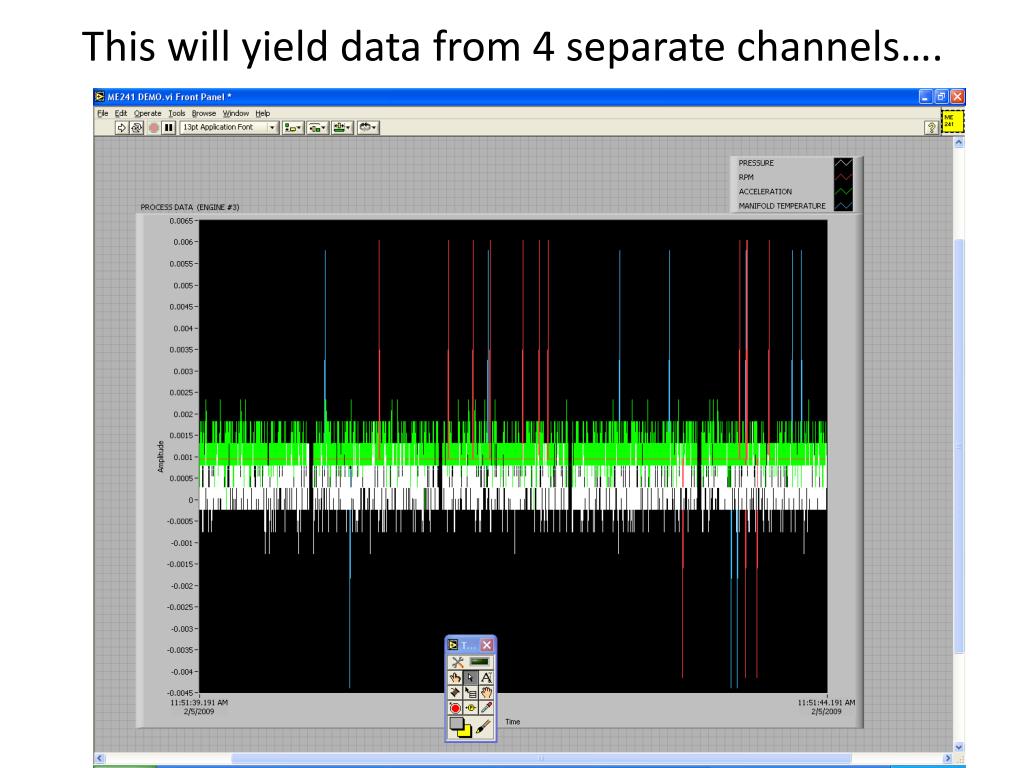
Task: Click the PROCESS DATA (ENGINE #3) graph label
Action: [x=189, y=207]
